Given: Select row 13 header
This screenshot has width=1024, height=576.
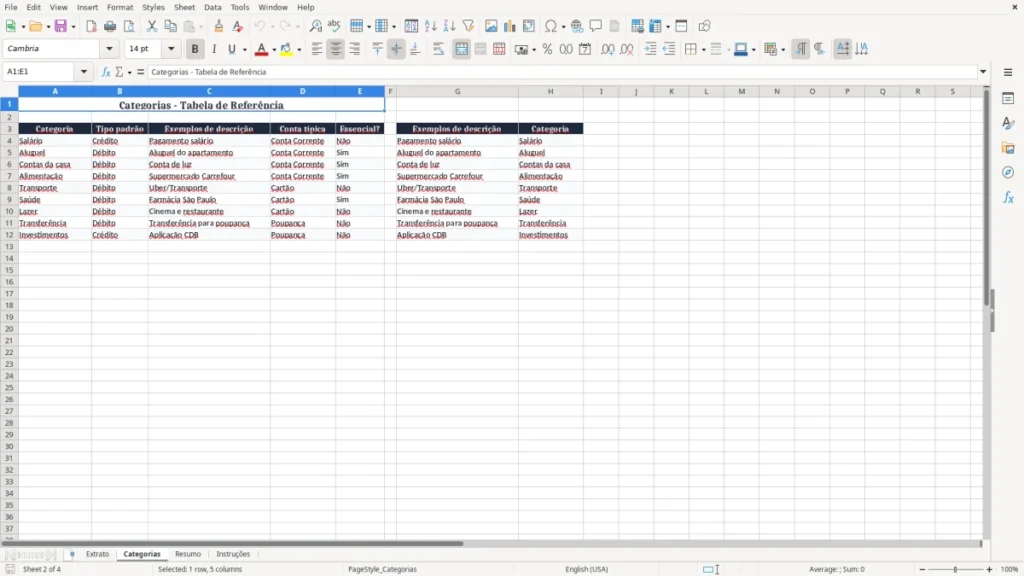Looking at the screenshot, I should point(9,247).
